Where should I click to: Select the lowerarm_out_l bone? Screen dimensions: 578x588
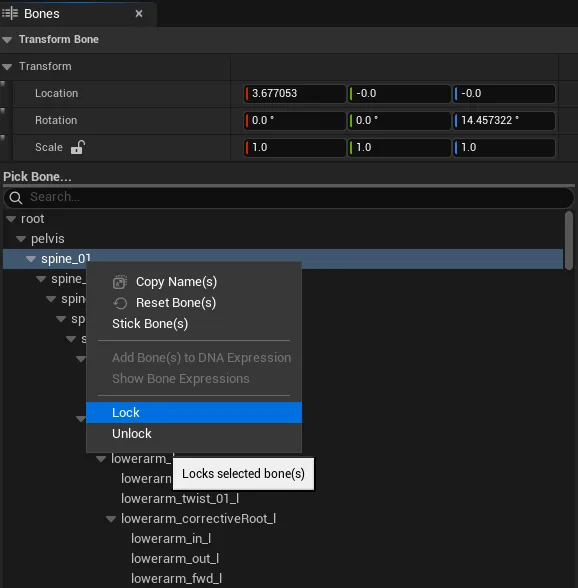coord(175,559)
